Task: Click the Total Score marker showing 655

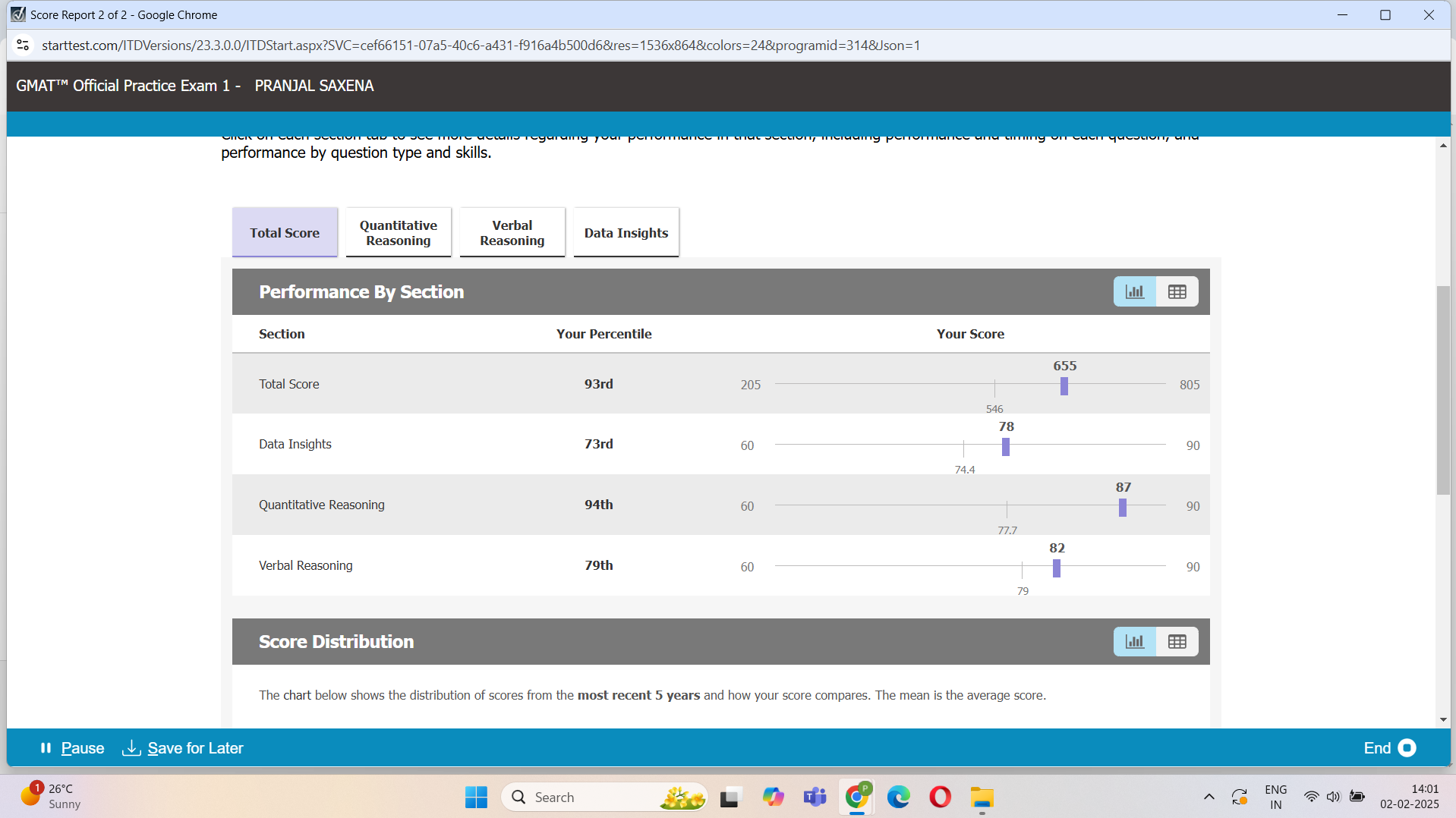Action: pos(1064,385)
